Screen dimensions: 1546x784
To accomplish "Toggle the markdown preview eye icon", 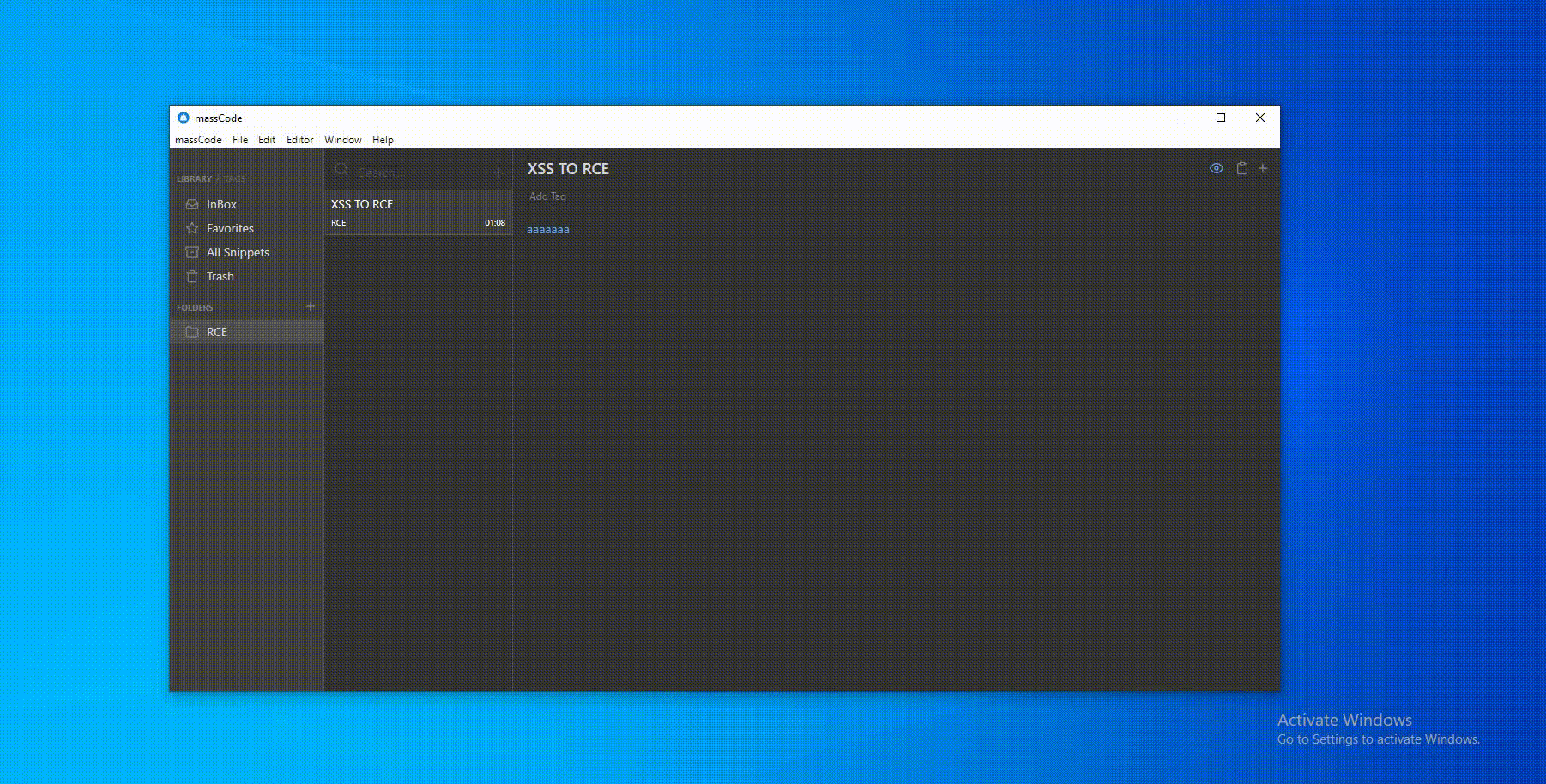I will 1216,168.
